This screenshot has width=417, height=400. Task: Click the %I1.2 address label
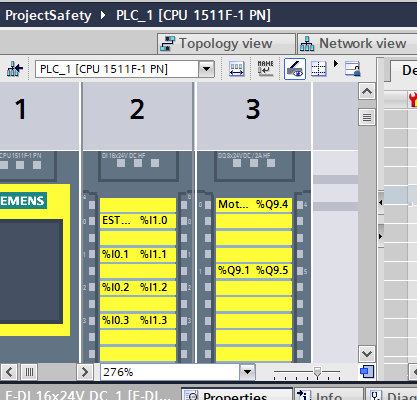[154, 287]
